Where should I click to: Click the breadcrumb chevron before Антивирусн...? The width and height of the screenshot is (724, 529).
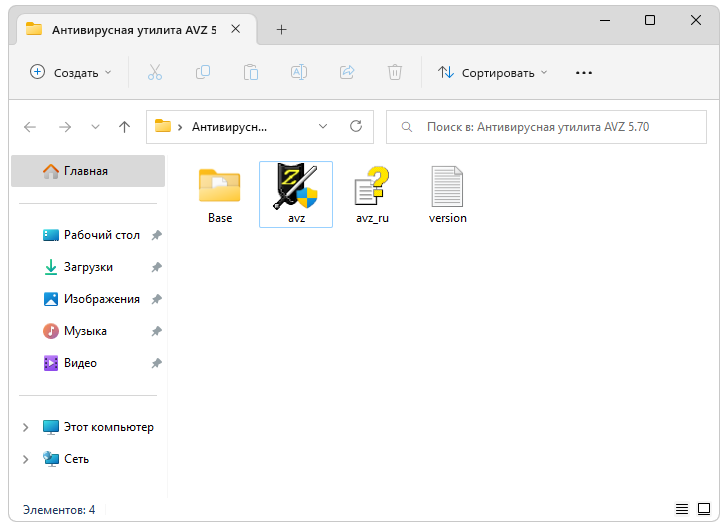(x=180, y=127)
